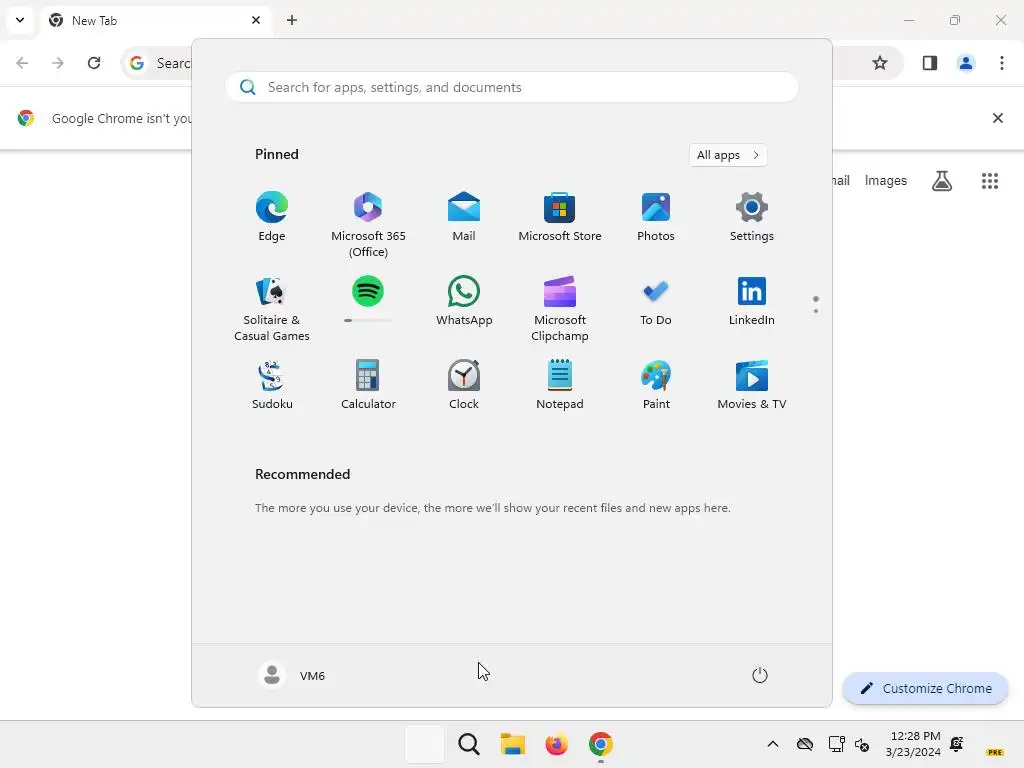1024x768 pixels.
Task: Open Chrome's three-dot menu
Action: (1002, 63)
